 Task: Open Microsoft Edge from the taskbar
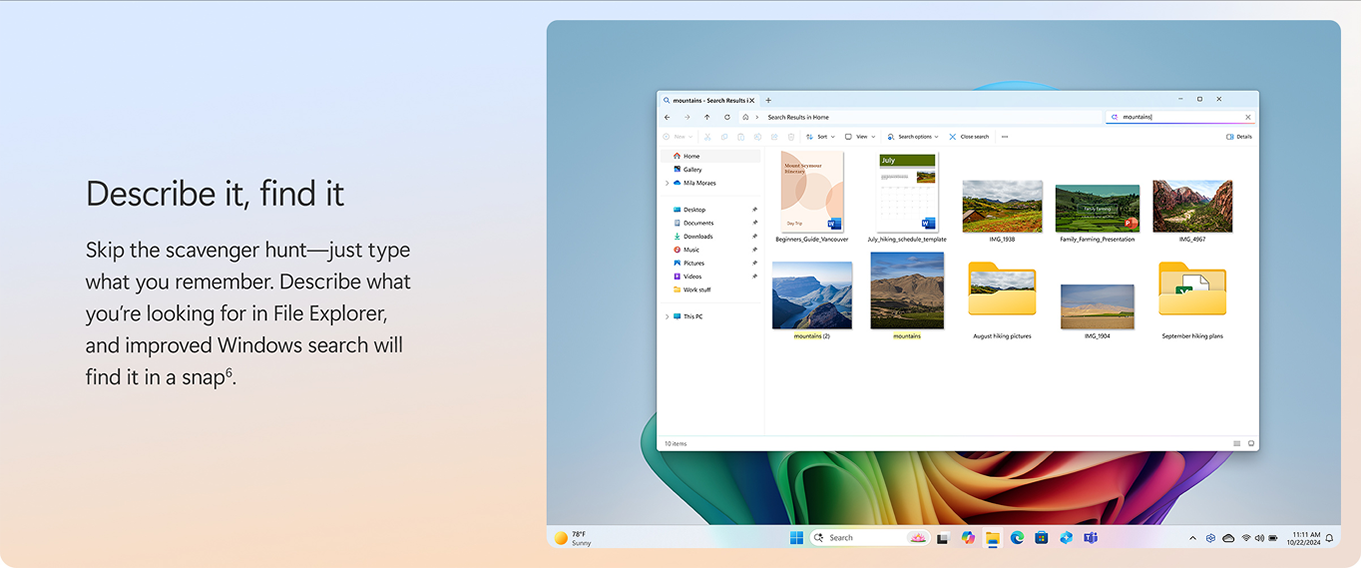(x=1017, y=538)
